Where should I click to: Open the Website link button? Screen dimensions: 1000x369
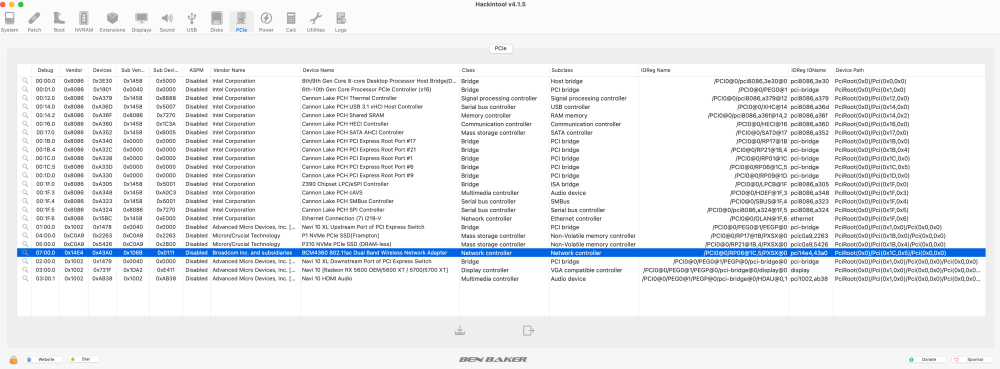(44, 359)
